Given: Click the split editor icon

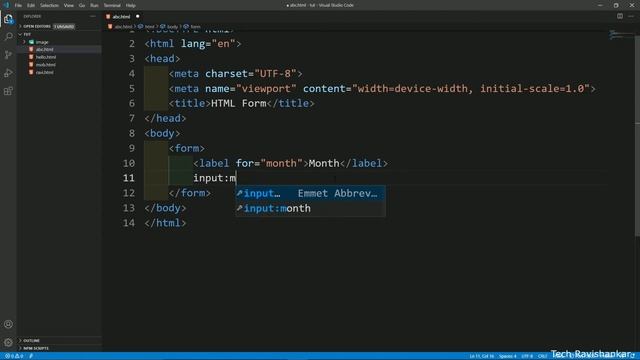Looking at the screenshot, I should [x=620, y=16].
